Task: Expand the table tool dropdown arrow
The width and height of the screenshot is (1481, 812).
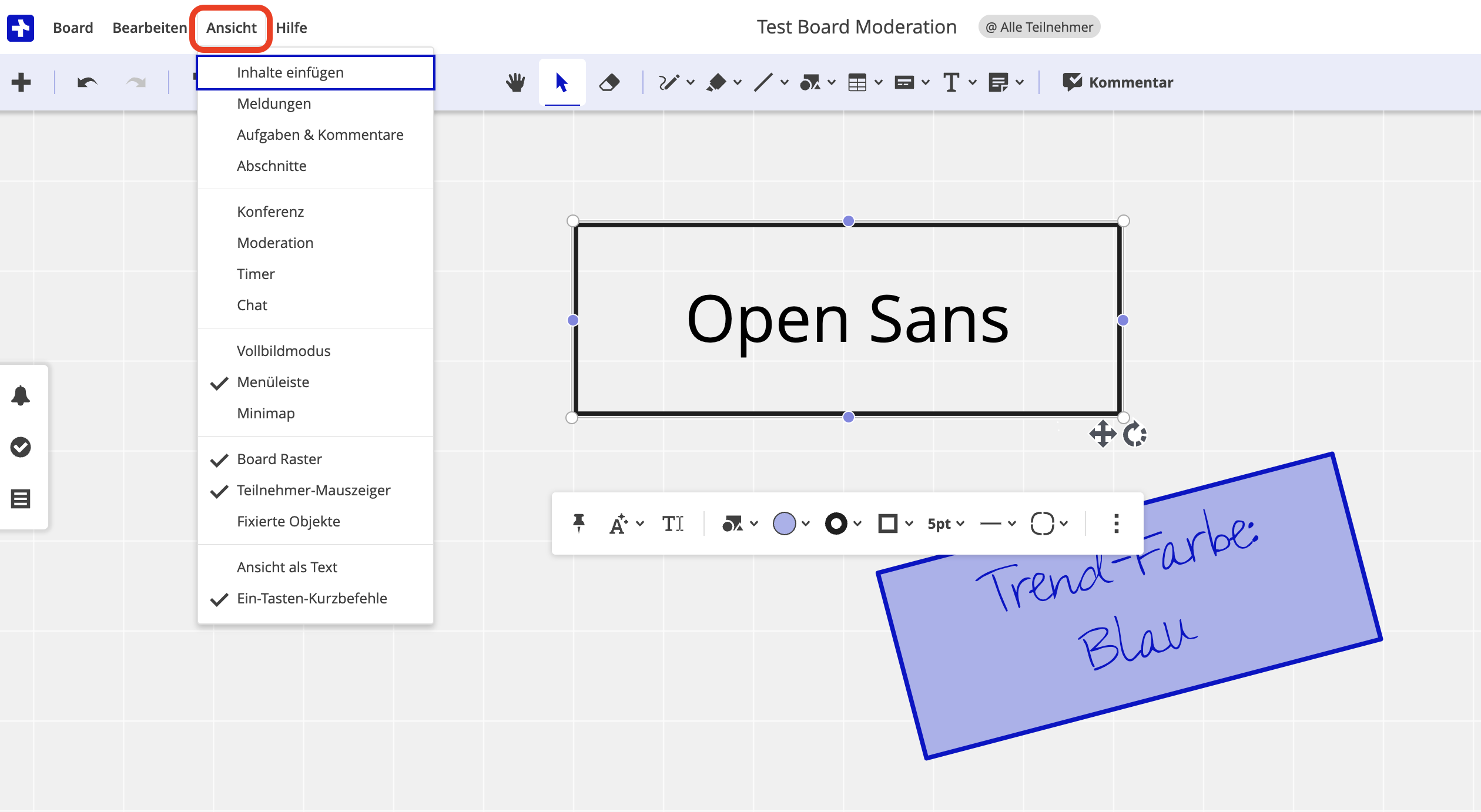Action: pos(879,82)
